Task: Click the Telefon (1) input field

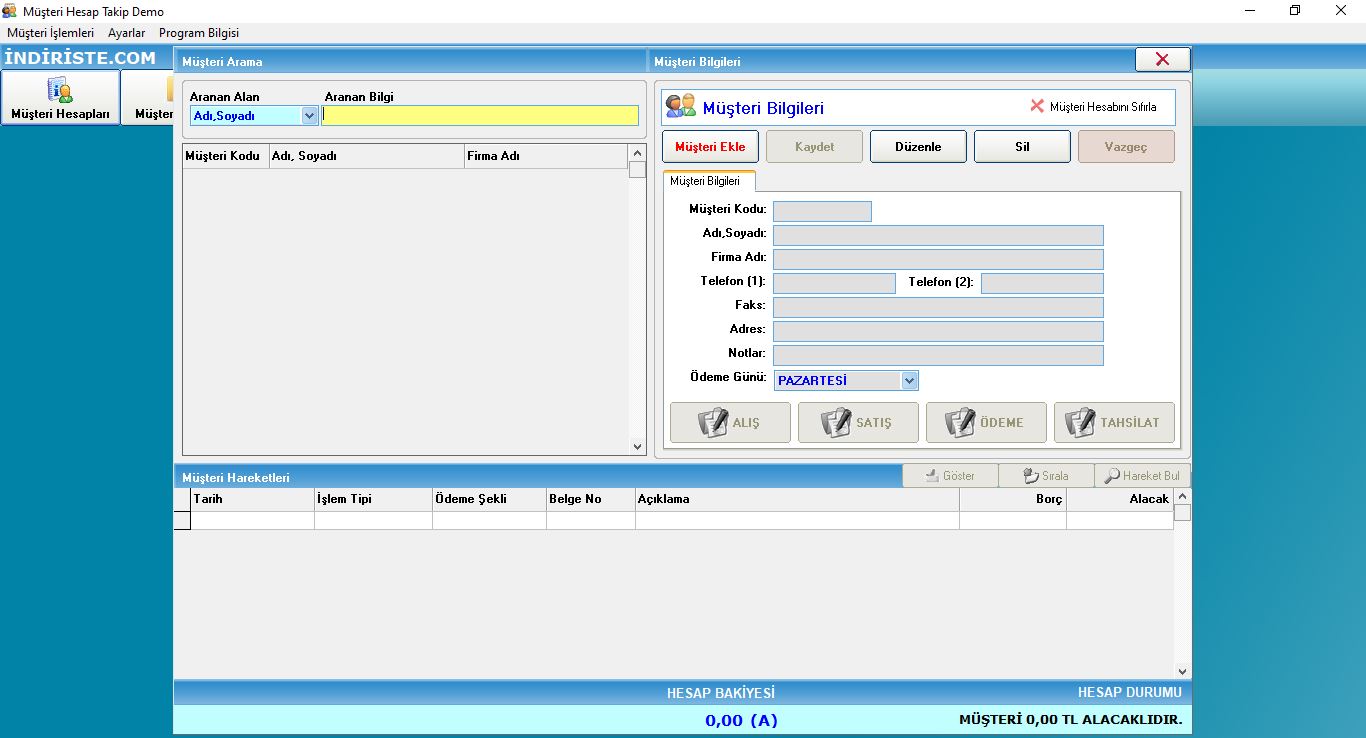Action: tap(834, 283)
